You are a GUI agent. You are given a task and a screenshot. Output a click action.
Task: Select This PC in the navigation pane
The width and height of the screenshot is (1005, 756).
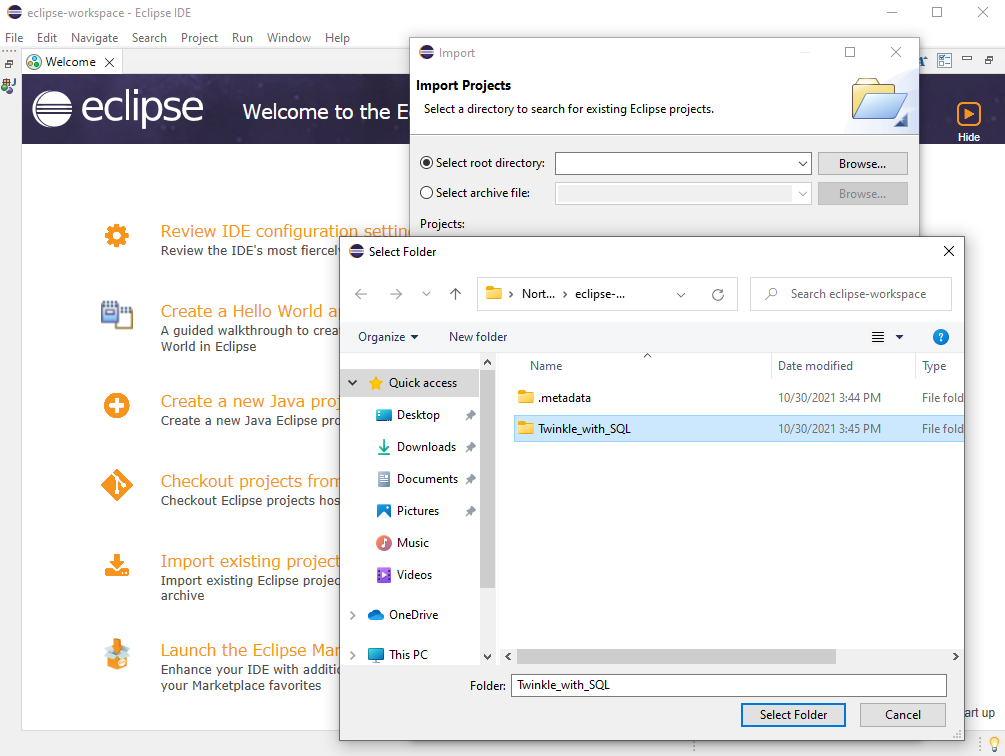tap(408, 655)
